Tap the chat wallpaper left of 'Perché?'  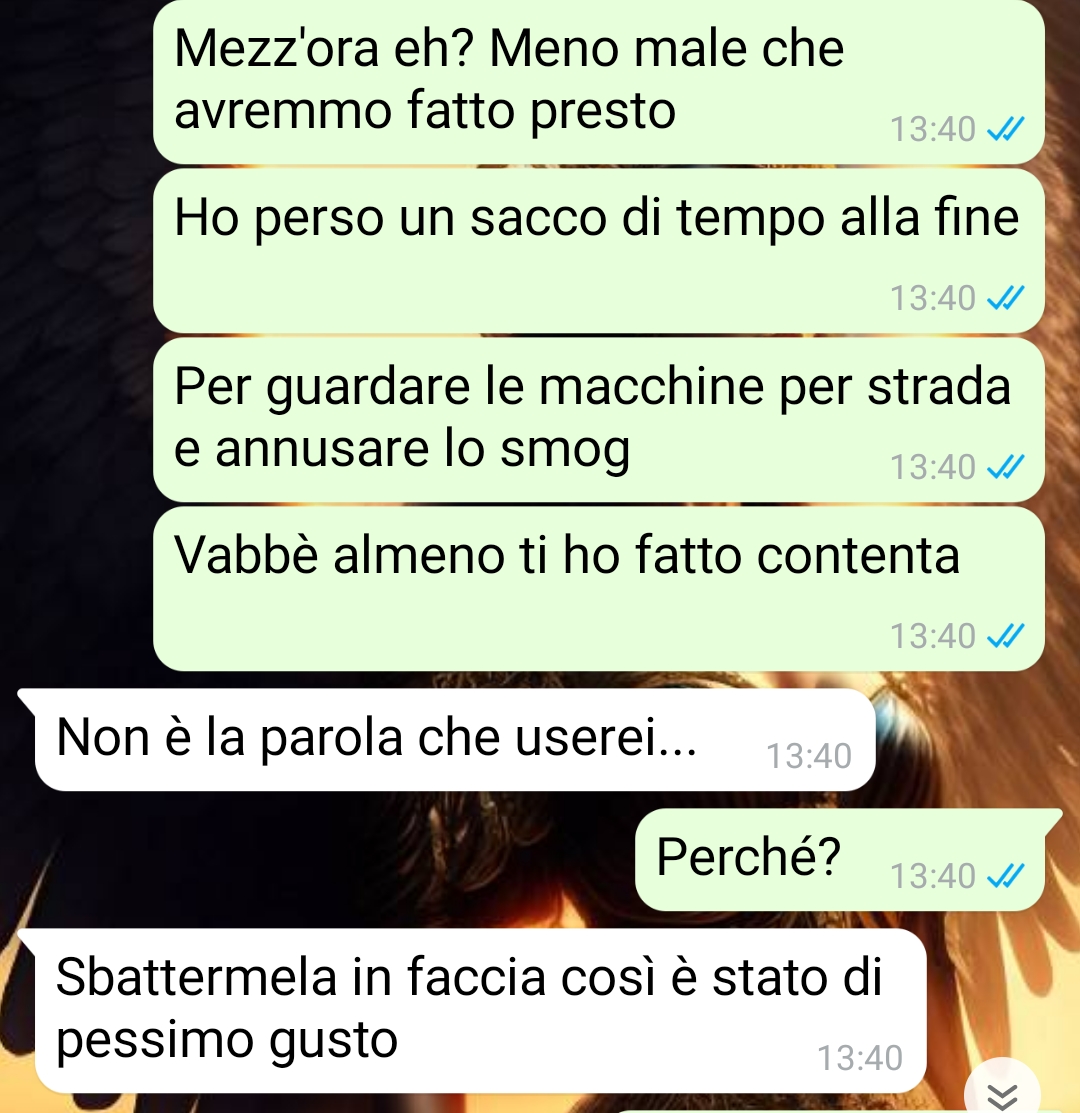pos(319,860)
